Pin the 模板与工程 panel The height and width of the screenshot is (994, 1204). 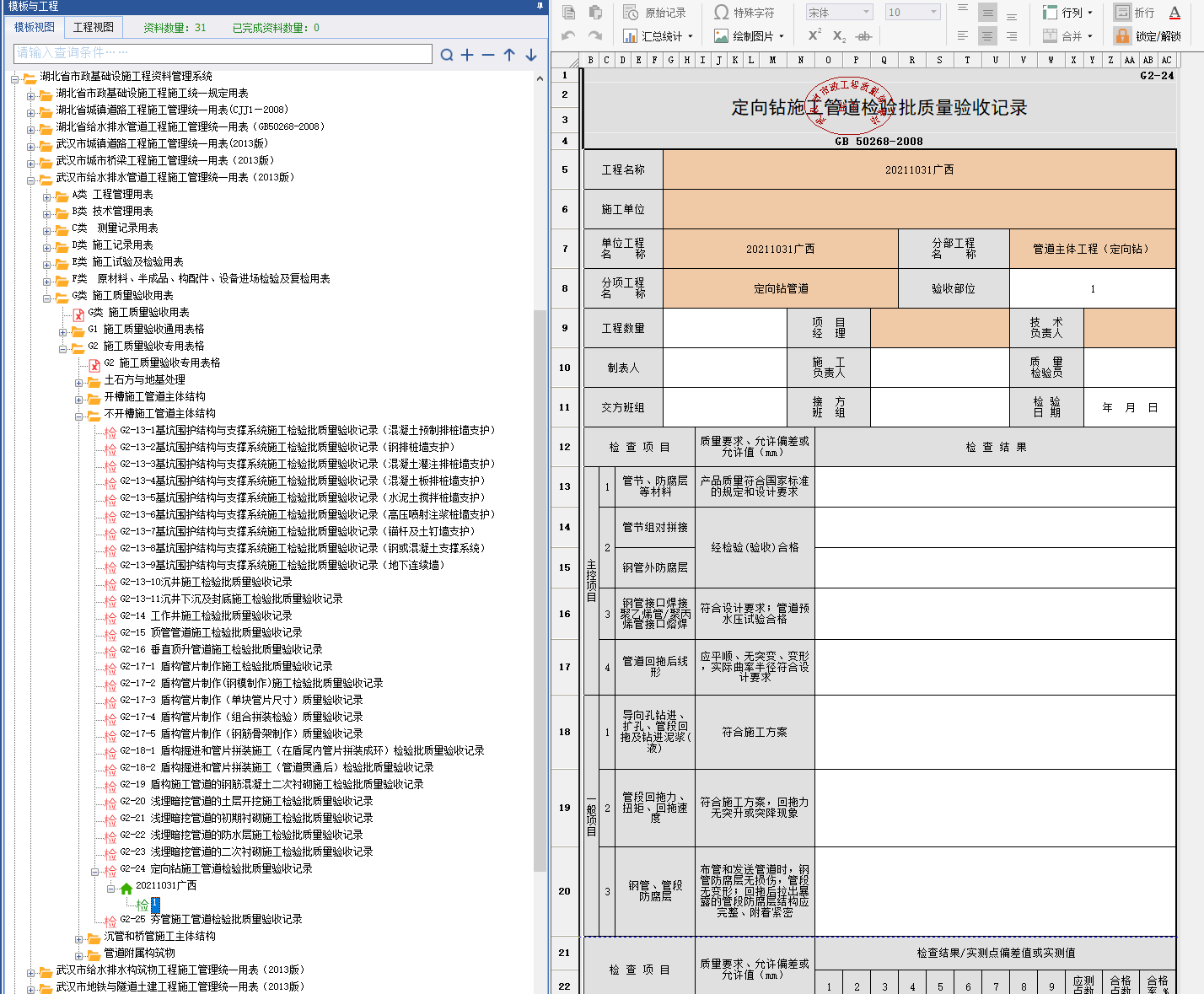click(540, 6)
